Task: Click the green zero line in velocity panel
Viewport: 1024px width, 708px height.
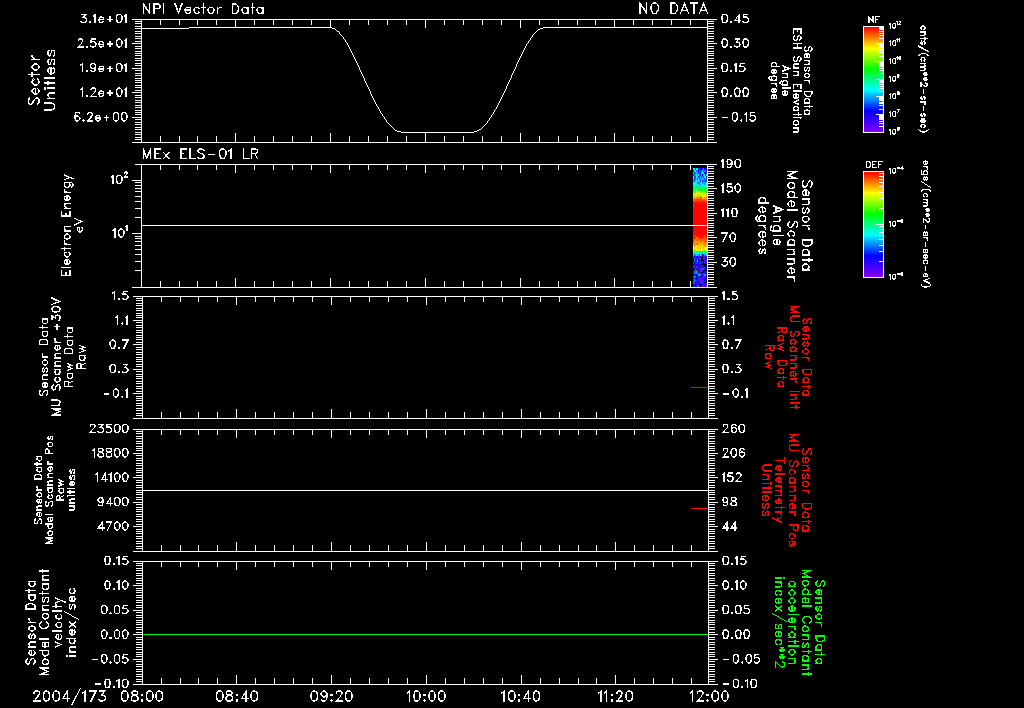Action: point(425,634)
